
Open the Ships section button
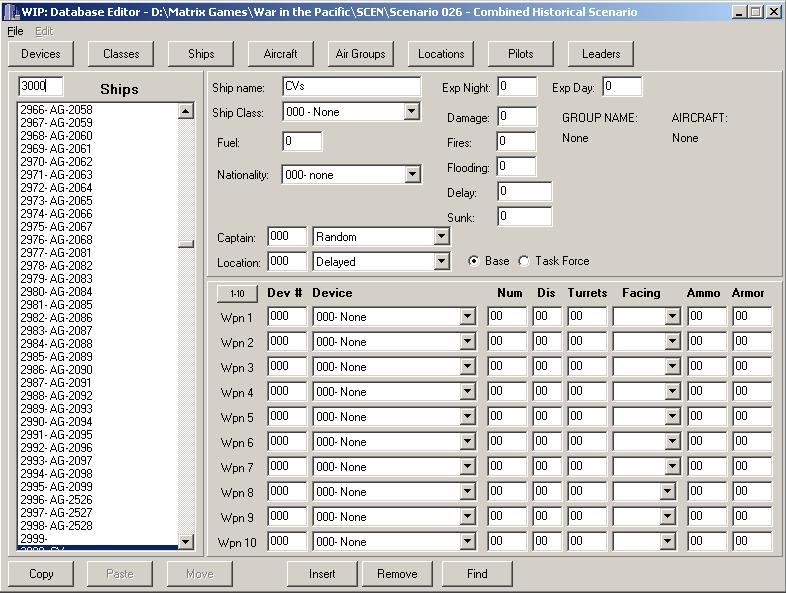[x=201, y=54]
